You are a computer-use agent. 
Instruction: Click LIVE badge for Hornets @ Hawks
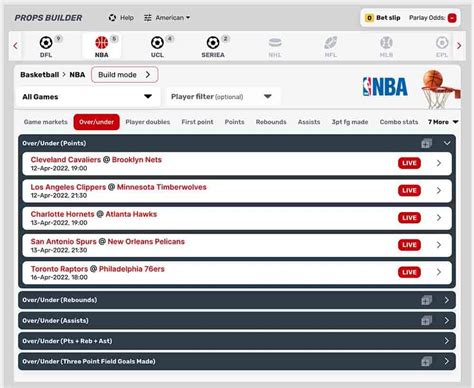[x=409, y=218]
